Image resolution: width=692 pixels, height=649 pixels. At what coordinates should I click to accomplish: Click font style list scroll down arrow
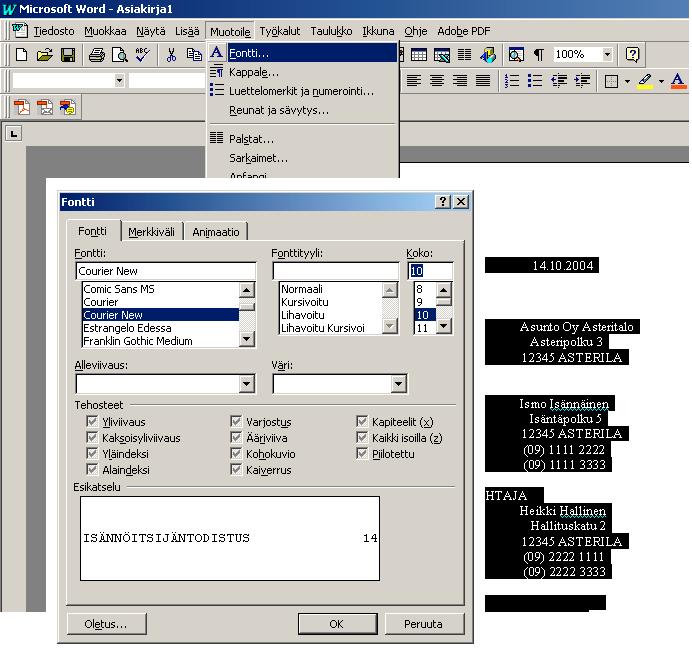pos(389,326)
